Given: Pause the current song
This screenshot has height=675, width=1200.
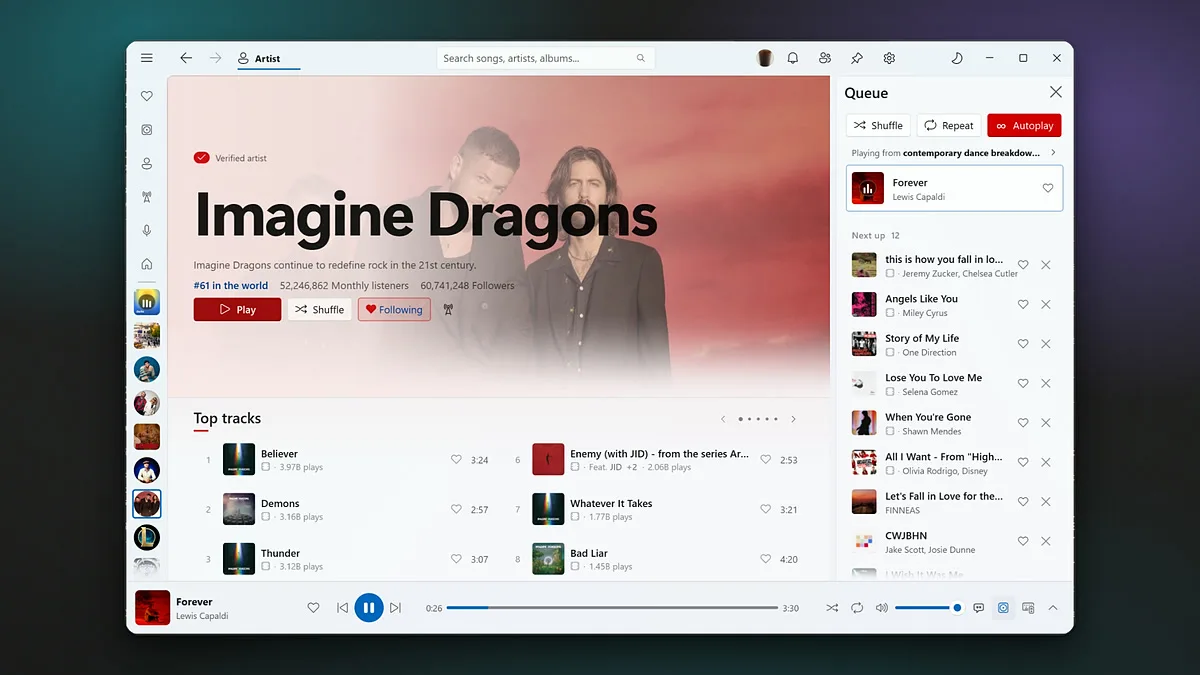Looking at the screenshot, I should pyautogui.click(x=369, y=607).
